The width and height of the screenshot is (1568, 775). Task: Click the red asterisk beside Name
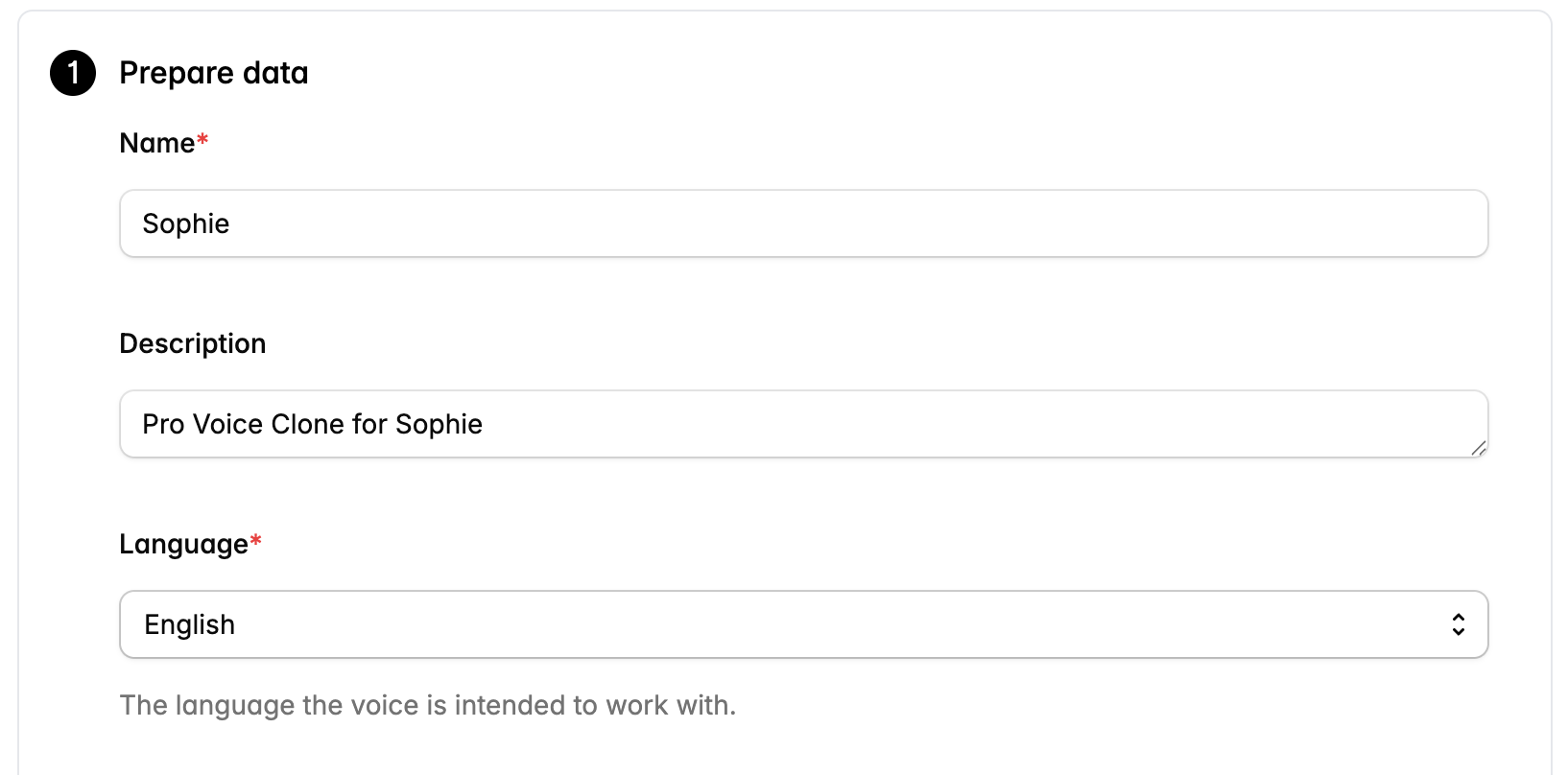[202, 142]
